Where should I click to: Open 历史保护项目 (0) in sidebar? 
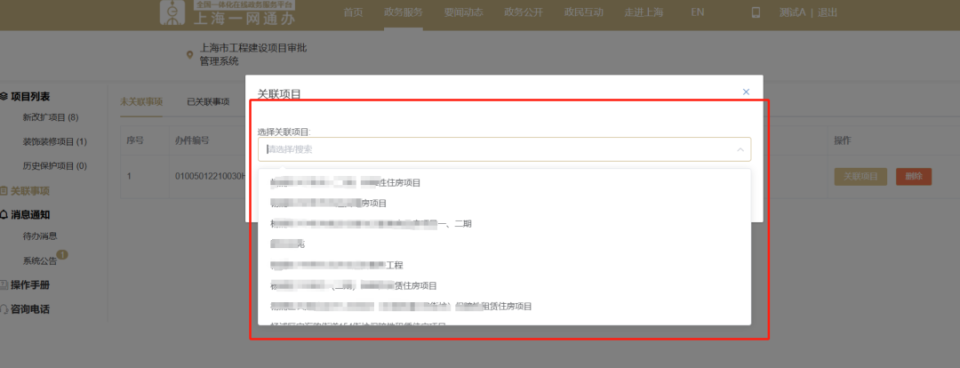pyautogui.click(x=55, y=166)
